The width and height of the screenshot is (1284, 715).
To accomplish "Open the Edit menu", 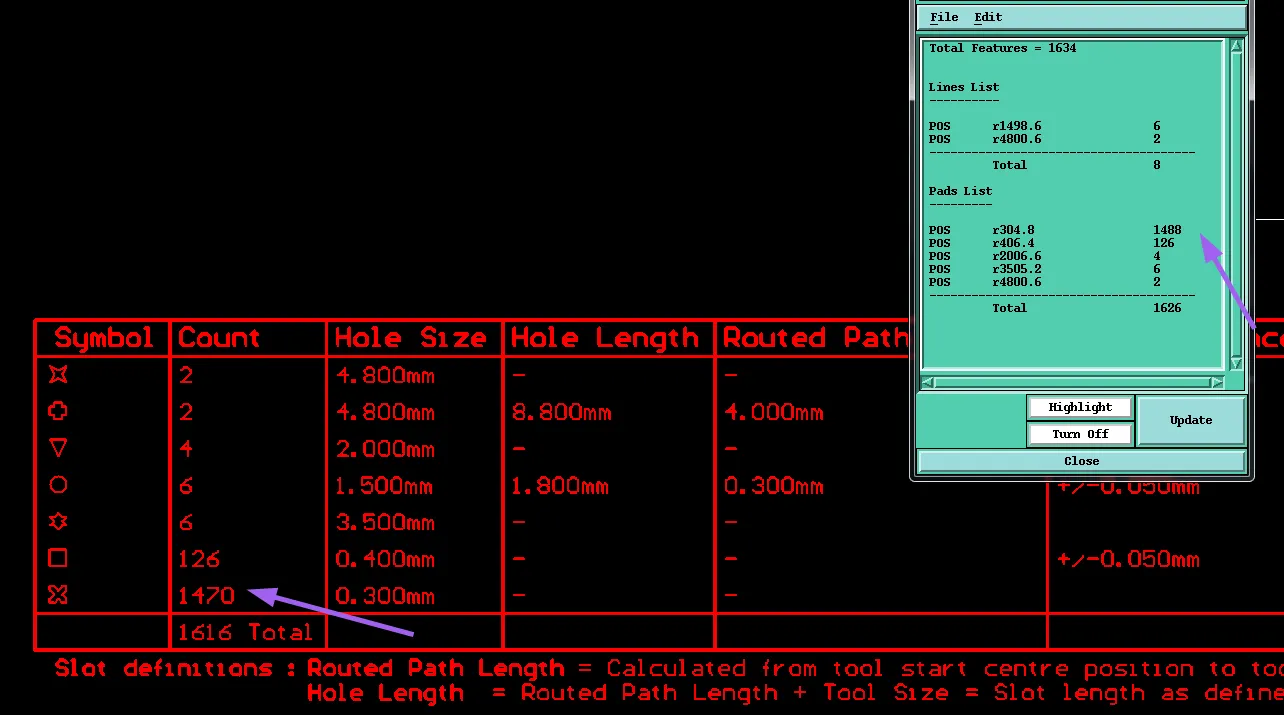I will tap(988, 17).
